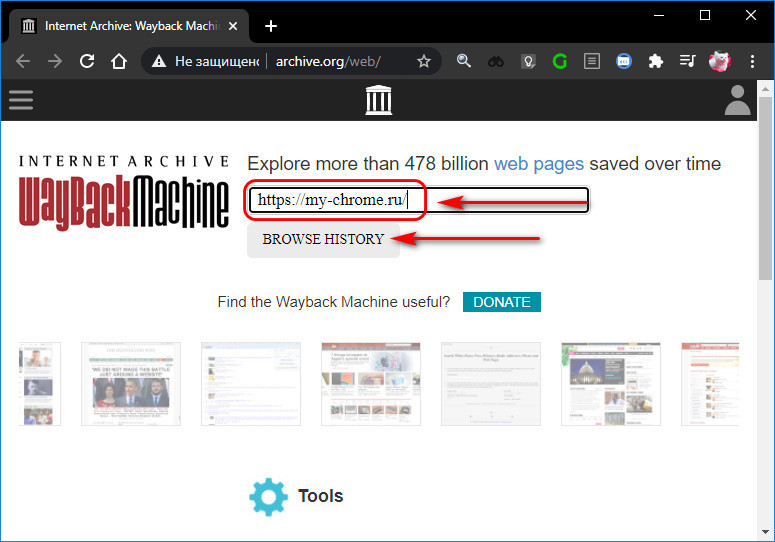Screen dimensions: 775x542
Task: Click the Internet Archive columns logo
Action: pyautogui.click(x=379, y=100)
